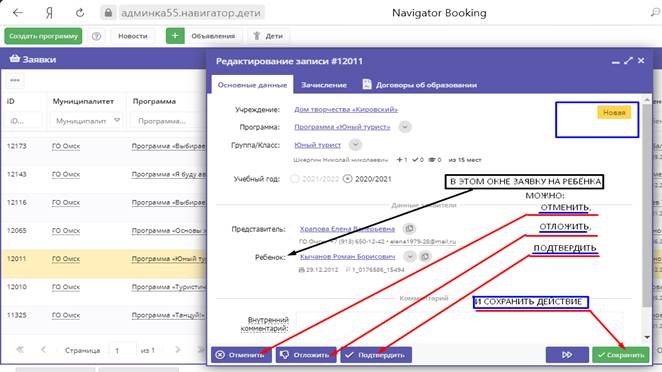
Task: Expand the Программа dropdown arrow
Action: [404, 127]
